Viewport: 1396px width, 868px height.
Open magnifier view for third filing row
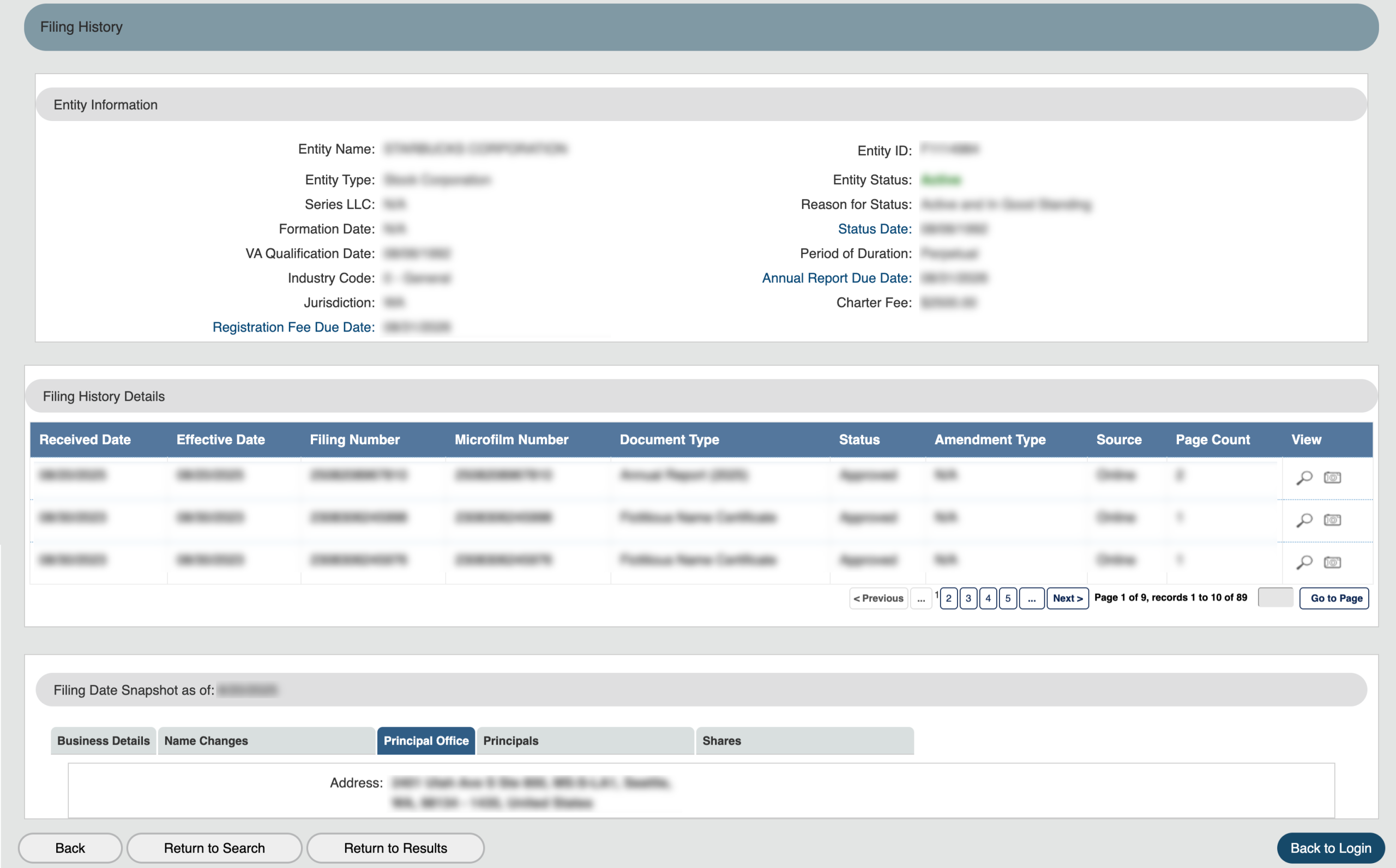[1304, 563]
